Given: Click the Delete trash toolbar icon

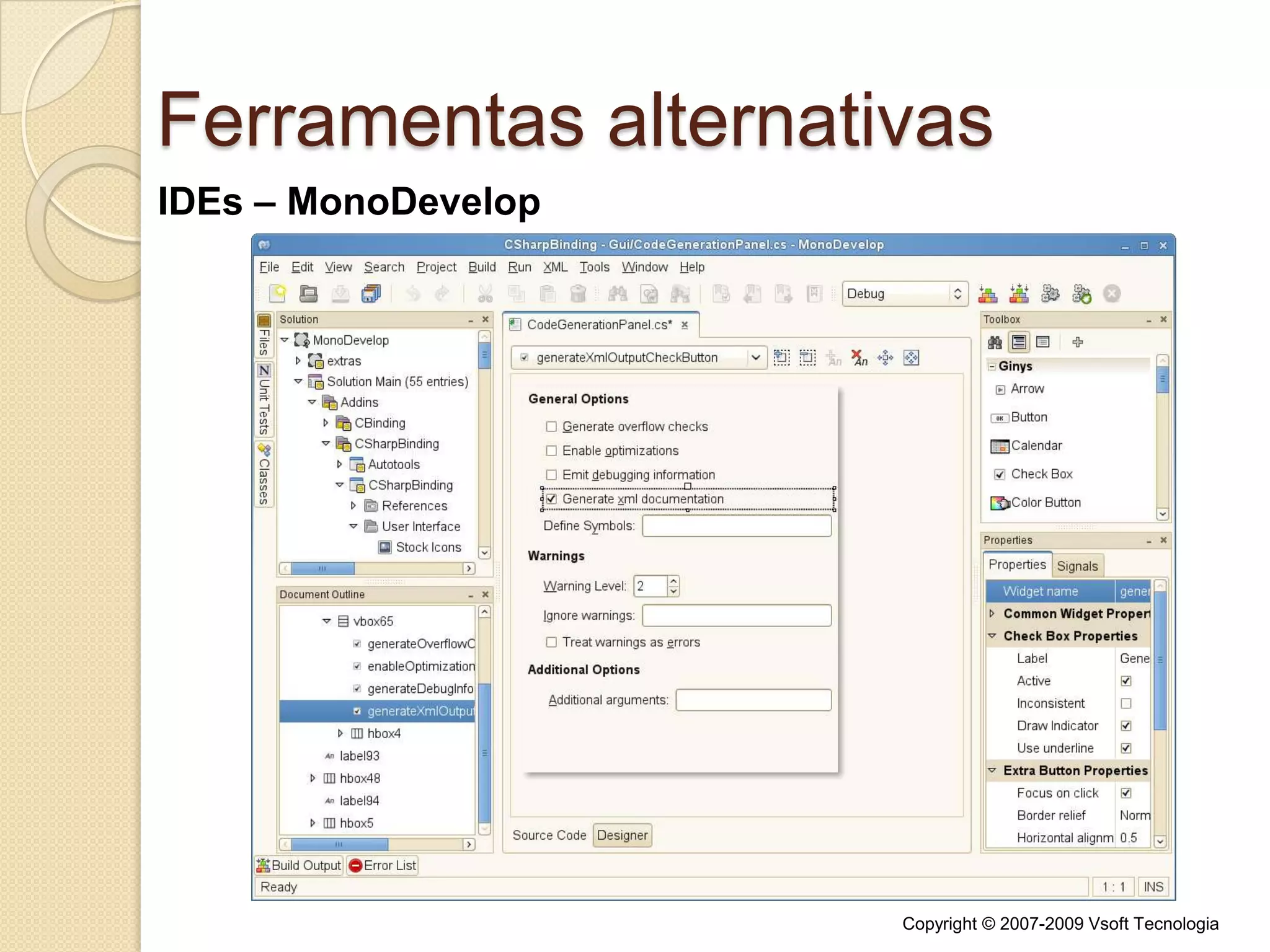Looking at the screenshot, I should tap(578, 293).
